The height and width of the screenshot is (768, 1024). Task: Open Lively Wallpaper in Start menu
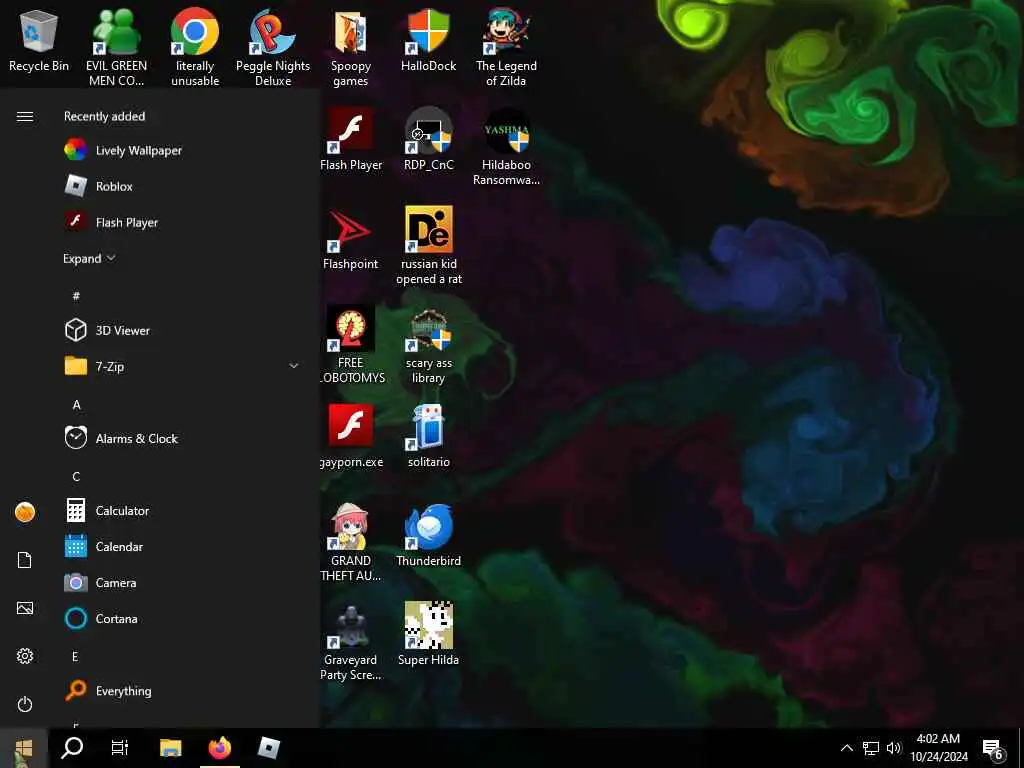tap(184, 150)
